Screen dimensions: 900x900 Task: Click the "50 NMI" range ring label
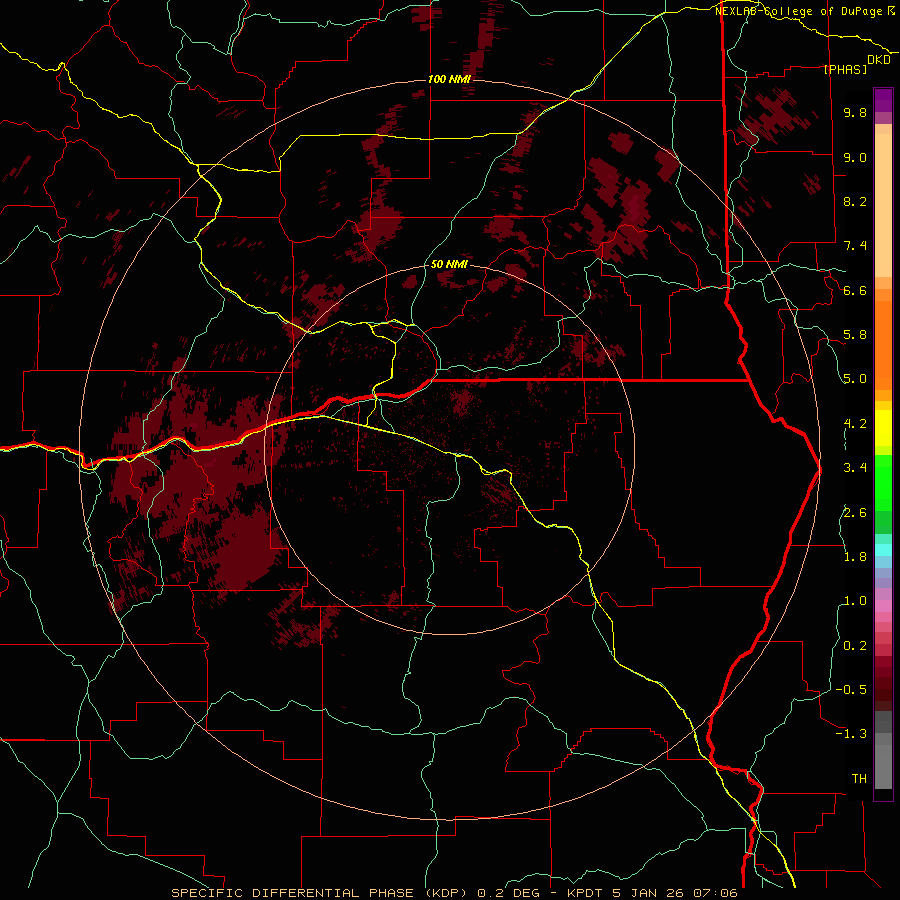(x=449, y=265)
